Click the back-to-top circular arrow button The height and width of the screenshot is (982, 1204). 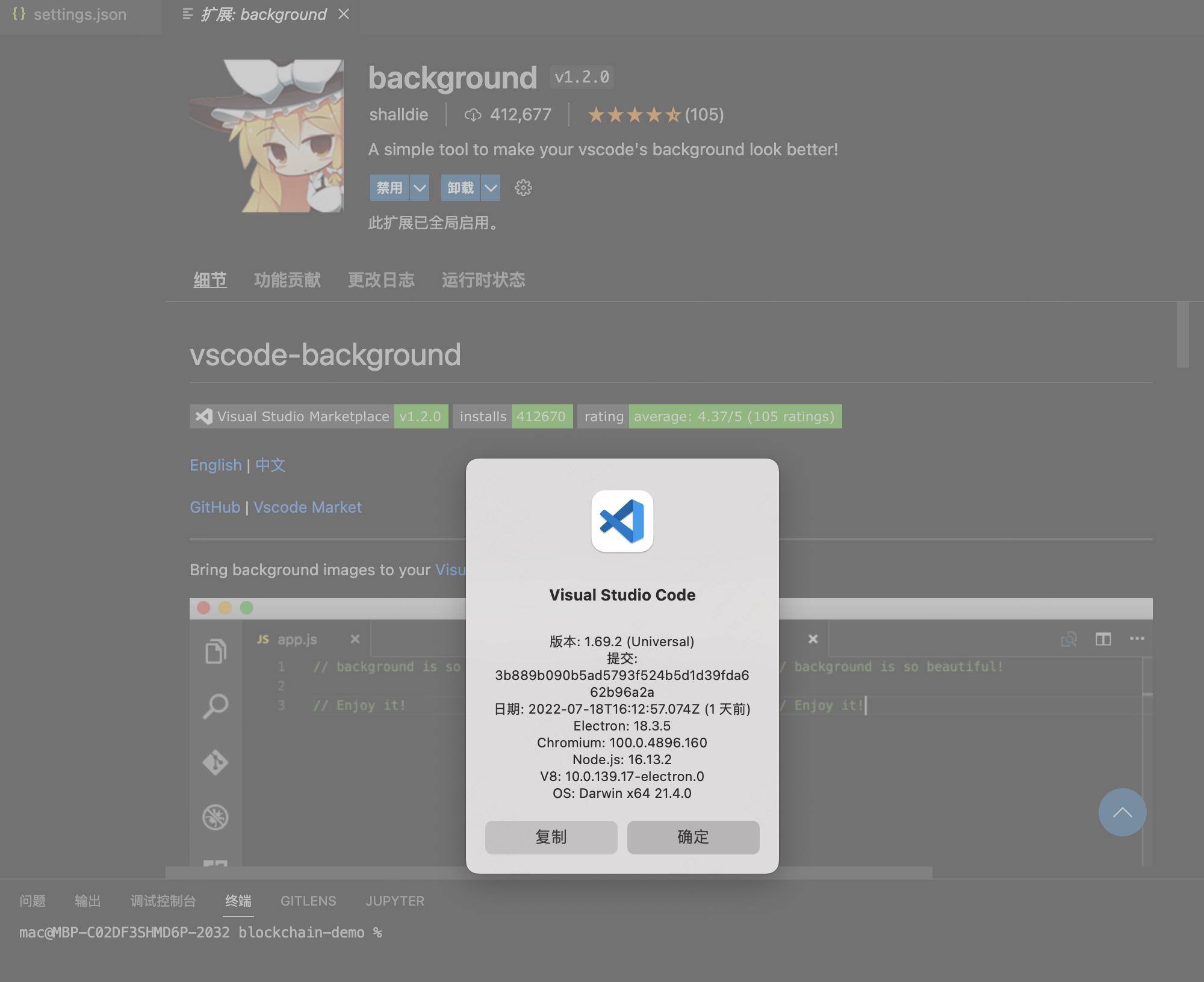[x=1122, y=812]
